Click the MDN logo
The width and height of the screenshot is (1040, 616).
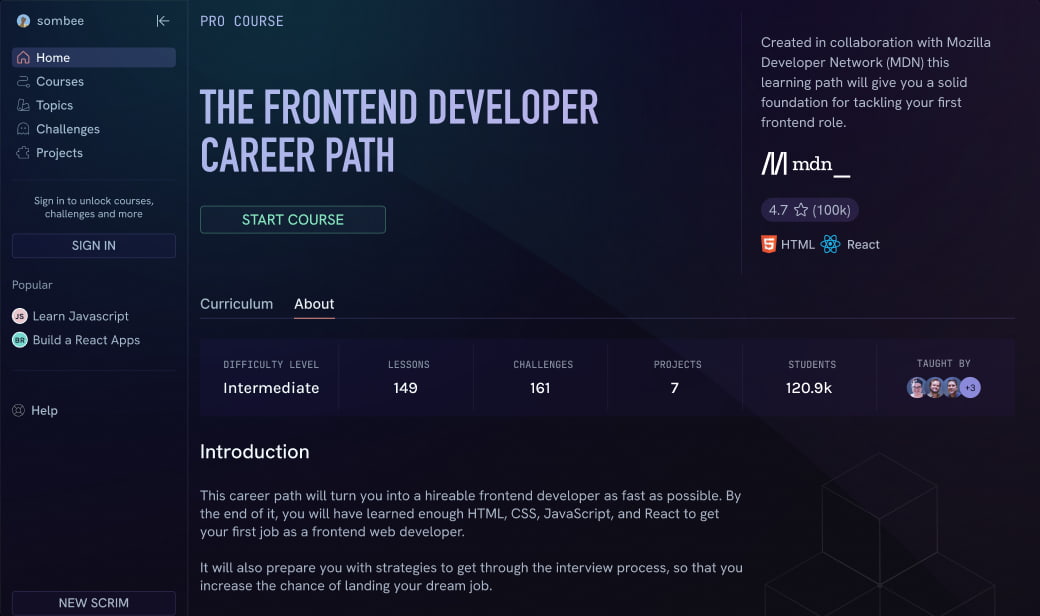click(x=805, y=164)
